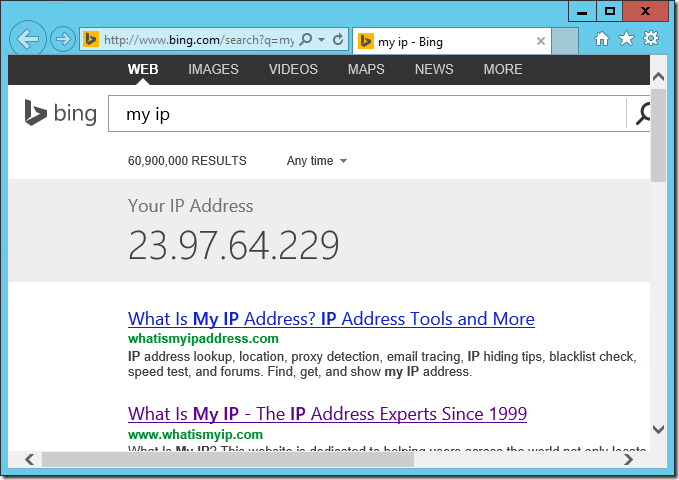Click the green www.whatismyip.com URL
679x480 pixels.
(195, 434)
